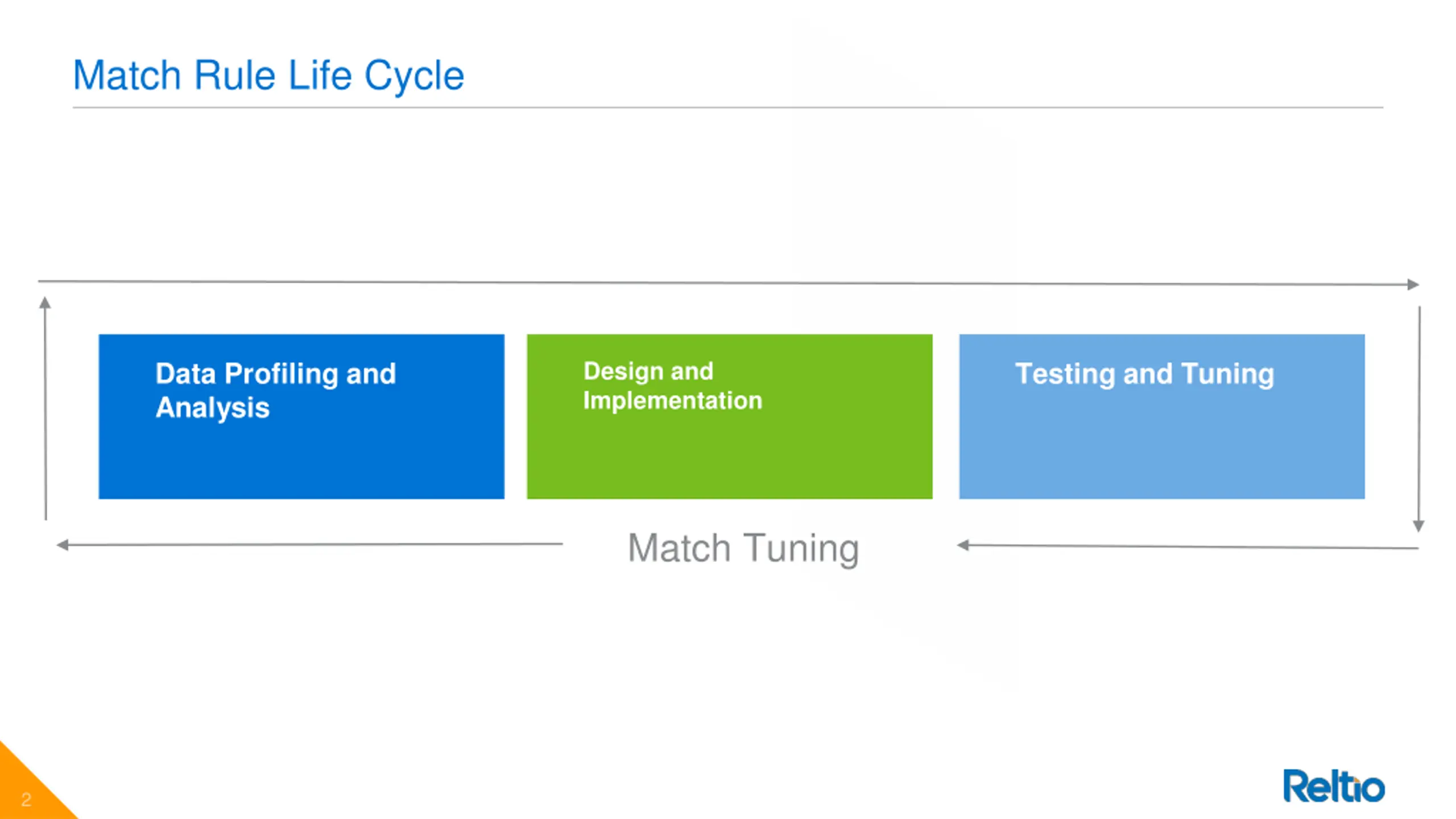
Task: Select the left-pointing arrow right of Match Tuning
Action: click(1188, 547)
